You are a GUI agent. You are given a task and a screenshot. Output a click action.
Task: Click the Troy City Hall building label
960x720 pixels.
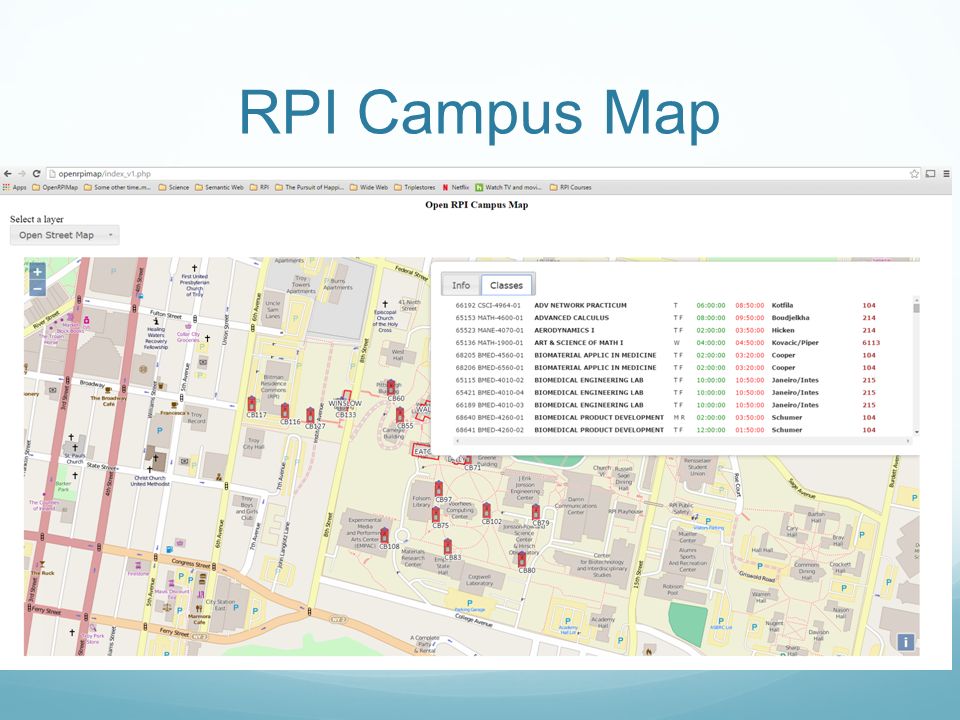click(x=253, y=443)
